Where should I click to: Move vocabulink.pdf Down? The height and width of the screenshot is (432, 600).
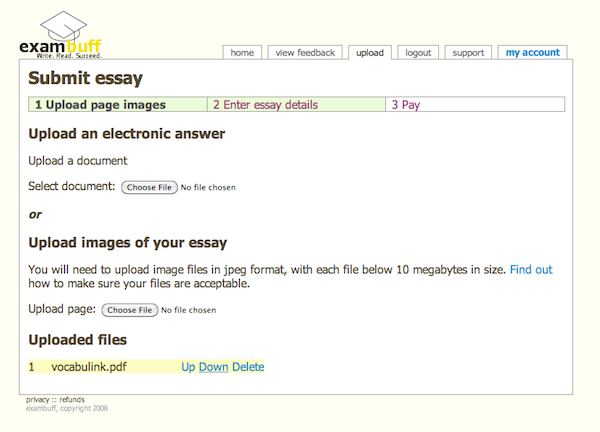(x=214, y=367)
